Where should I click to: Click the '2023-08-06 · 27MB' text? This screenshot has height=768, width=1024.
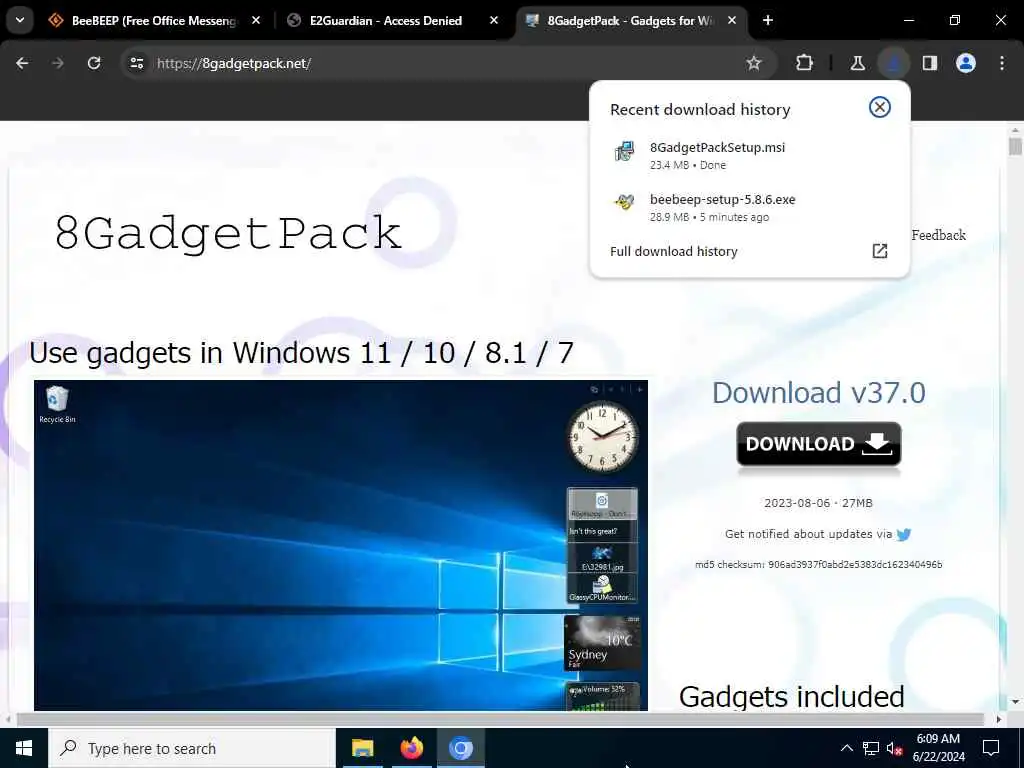[x=818, y=504]
